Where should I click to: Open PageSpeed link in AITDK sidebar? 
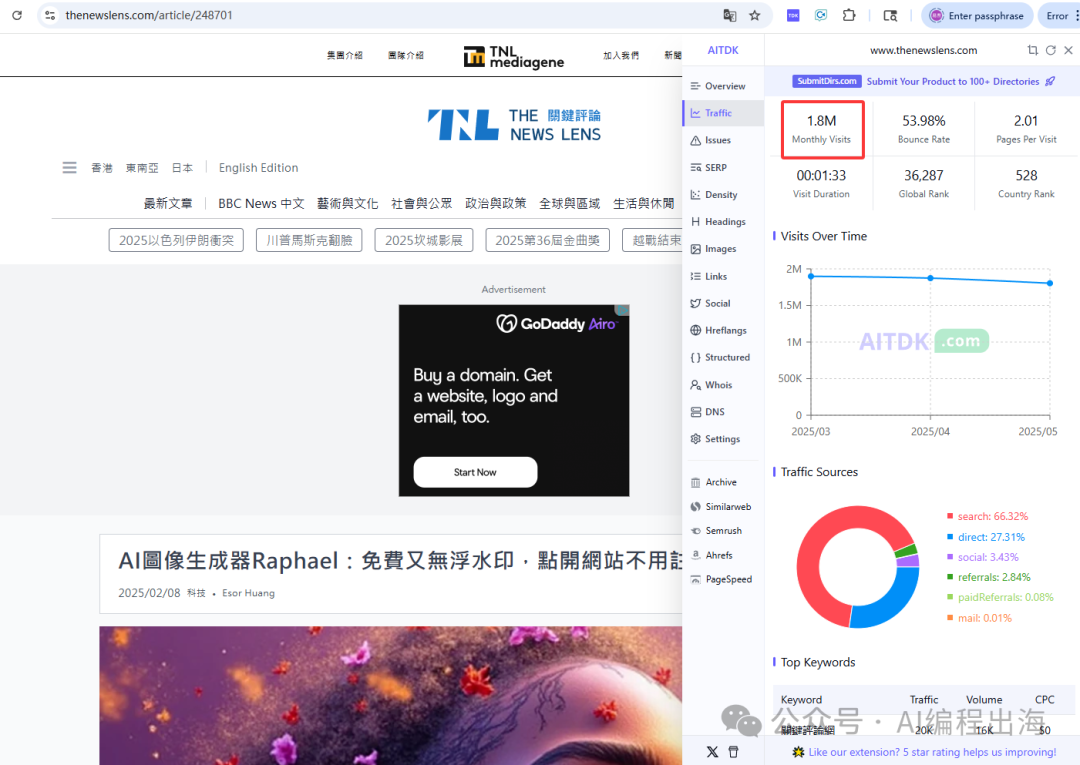point(723,579)
